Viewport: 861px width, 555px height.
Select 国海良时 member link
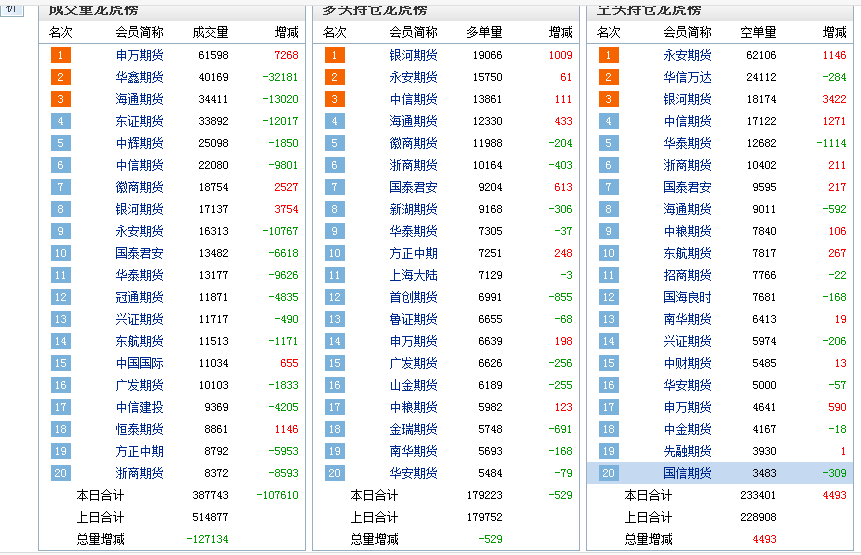click(687, 297)
